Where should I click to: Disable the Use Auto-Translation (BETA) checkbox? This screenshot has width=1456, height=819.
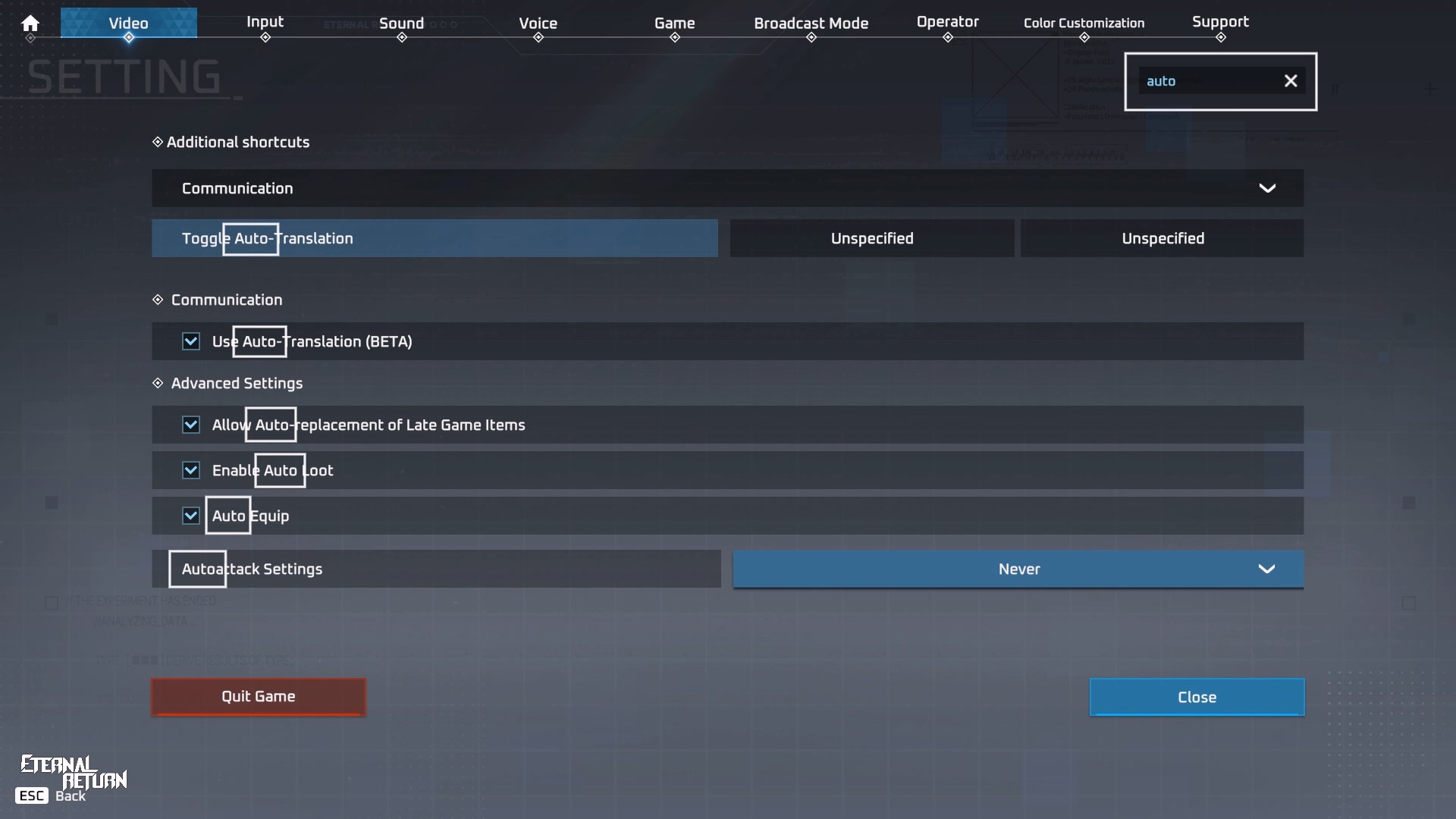tap(191, 341)
